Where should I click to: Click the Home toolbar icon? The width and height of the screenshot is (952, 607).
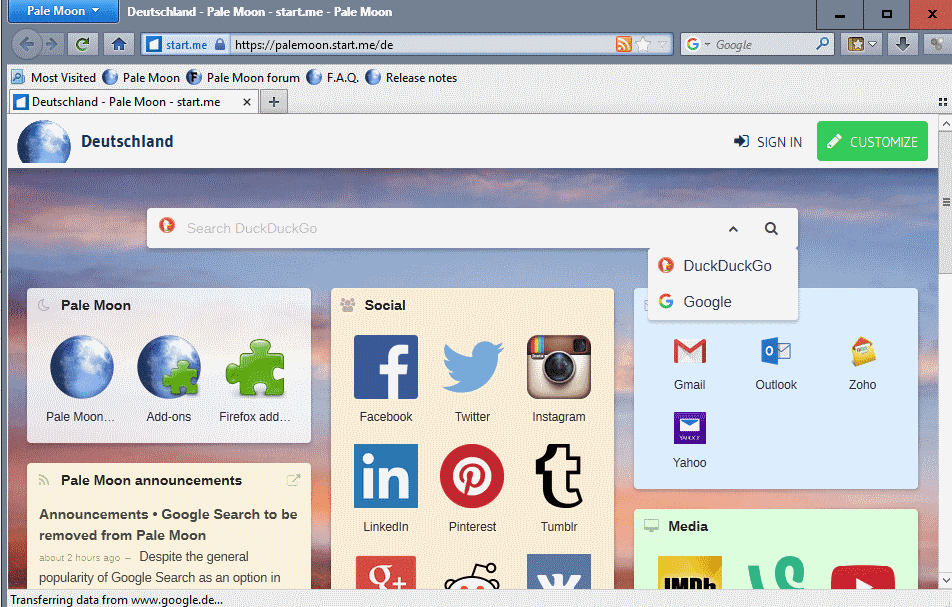point(118,44)
